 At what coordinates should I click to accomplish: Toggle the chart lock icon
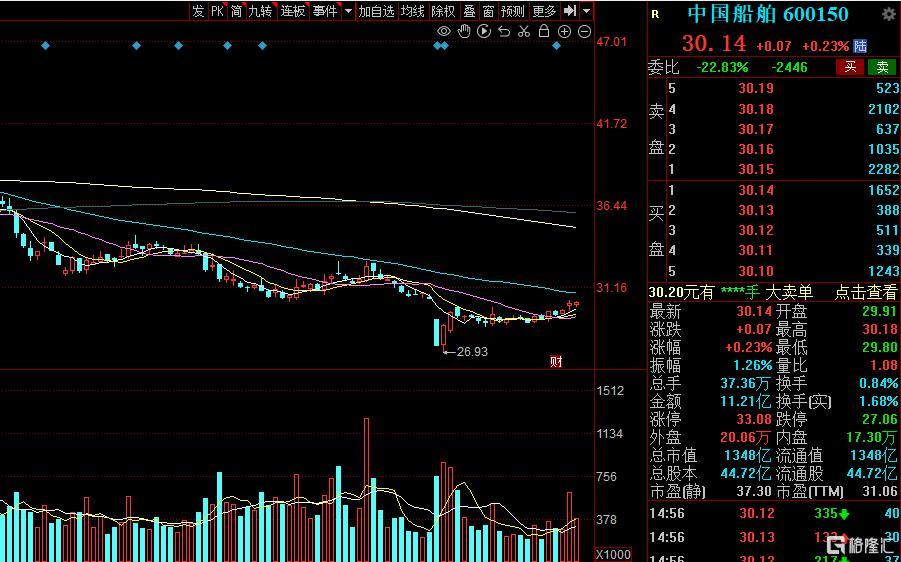(544, 32)
